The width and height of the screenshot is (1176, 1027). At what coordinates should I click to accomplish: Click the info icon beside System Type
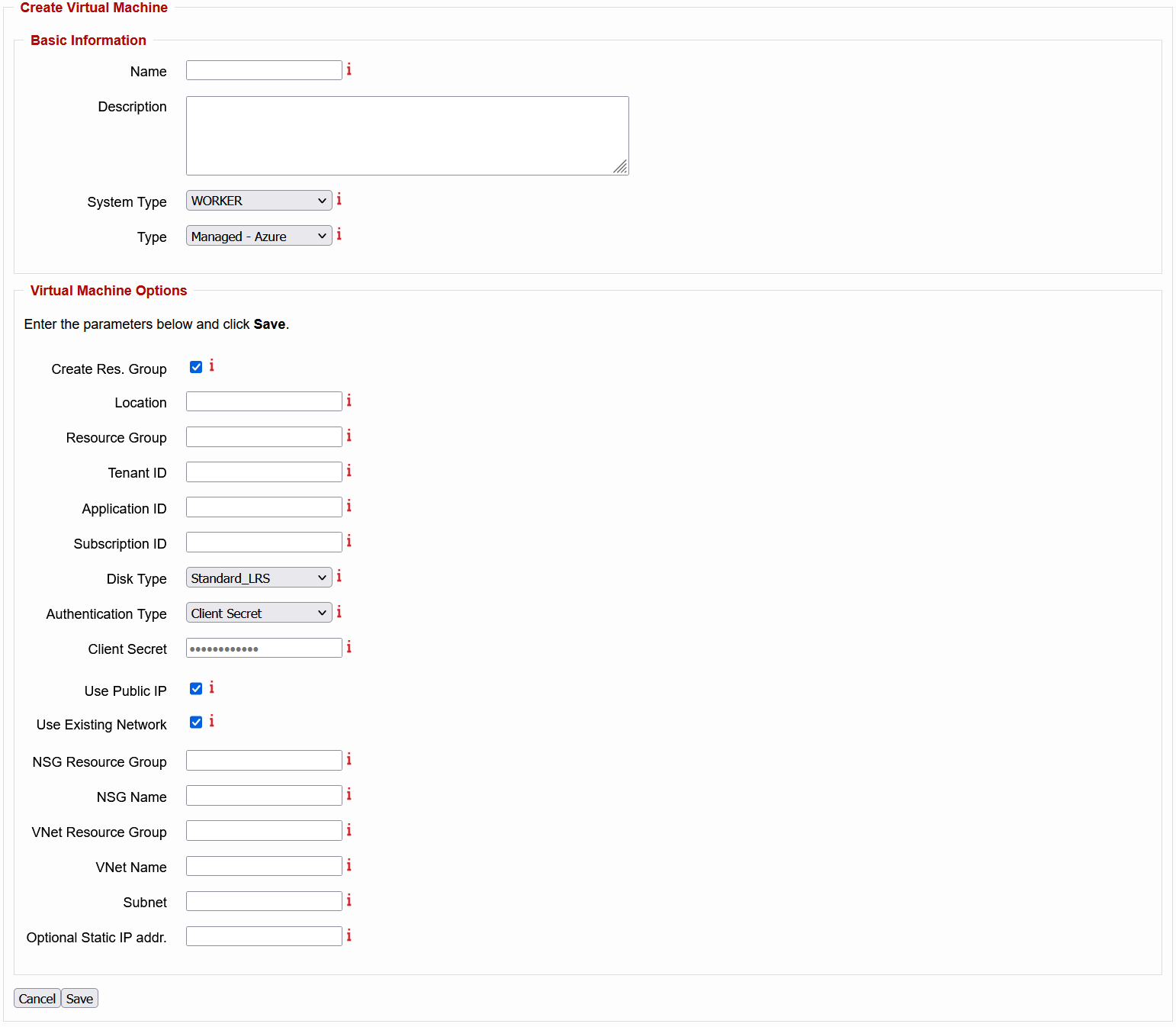pos(339,199)
